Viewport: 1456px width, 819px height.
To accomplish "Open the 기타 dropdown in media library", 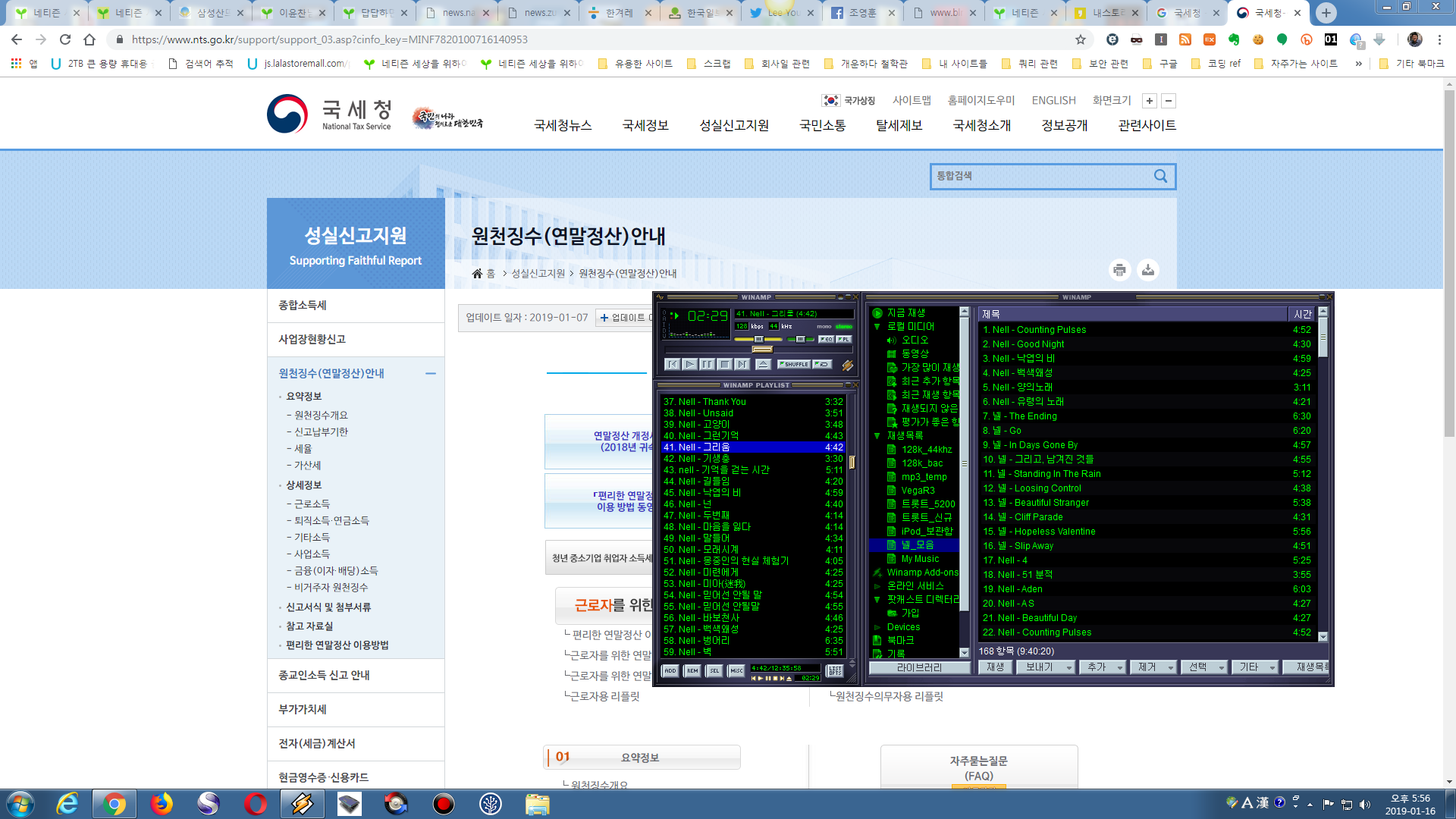I will point(1255,667).
